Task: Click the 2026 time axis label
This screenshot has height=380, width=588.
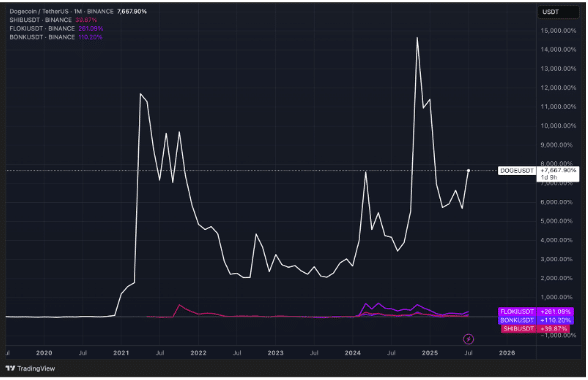Action: coord(507,353)
